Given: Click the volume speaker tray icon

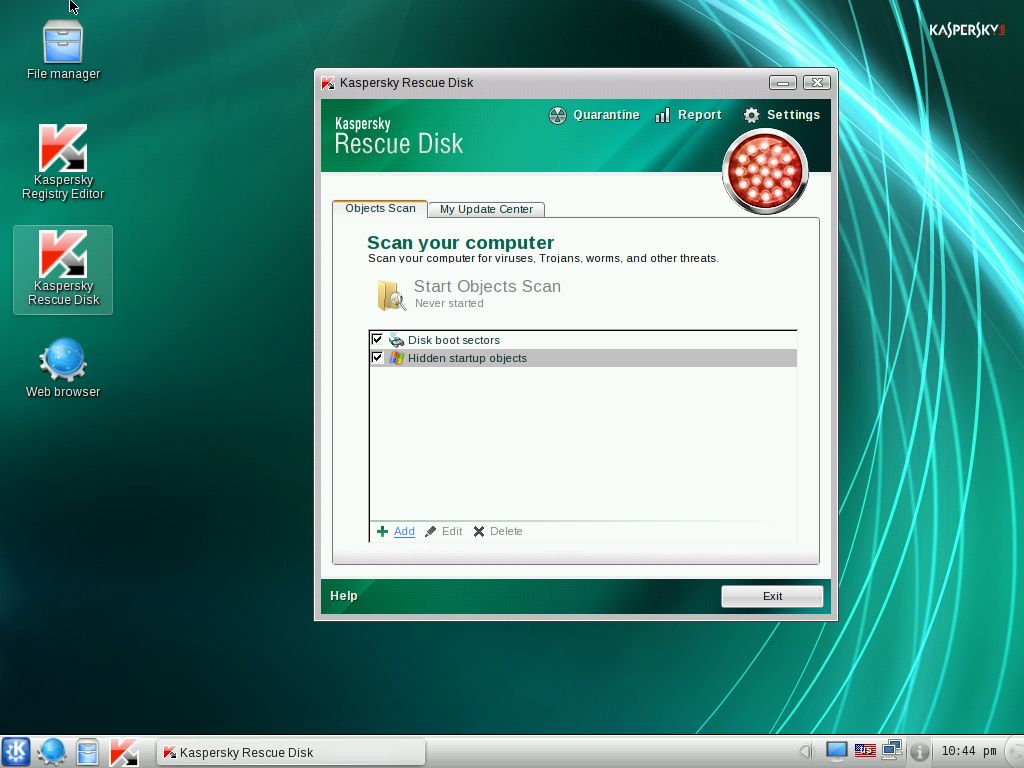Looking at the screenshot, I should [807, 752].
